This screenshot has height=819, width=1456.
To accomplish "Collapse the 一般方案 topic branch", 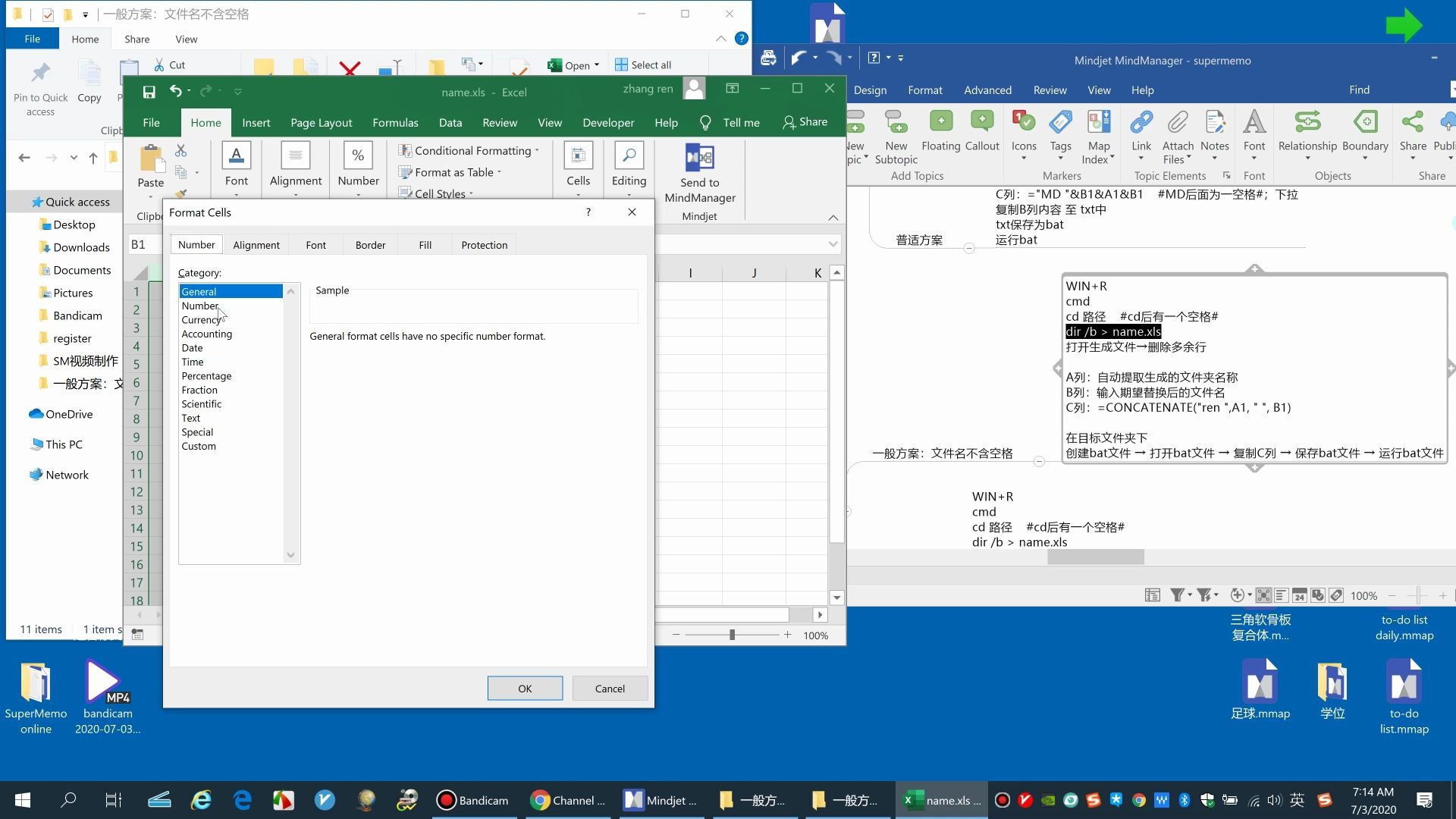I will (1040, 461).
